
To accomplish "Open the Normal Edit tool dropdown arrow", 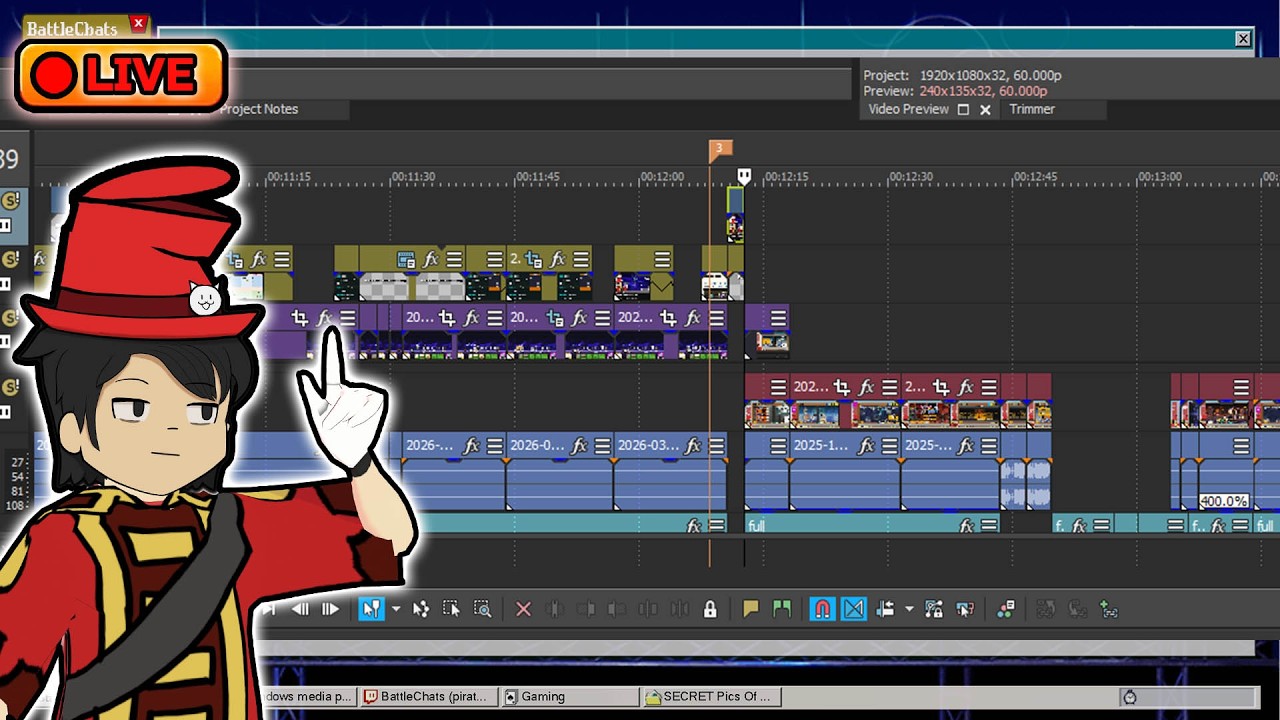I will [396, 609].
